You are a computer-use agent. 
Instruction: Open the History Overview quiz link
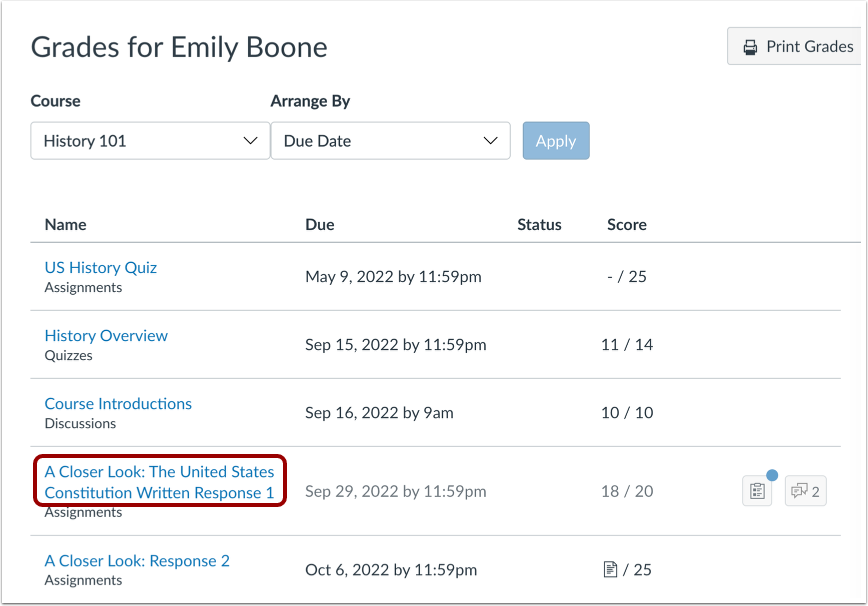pos(106,336)
